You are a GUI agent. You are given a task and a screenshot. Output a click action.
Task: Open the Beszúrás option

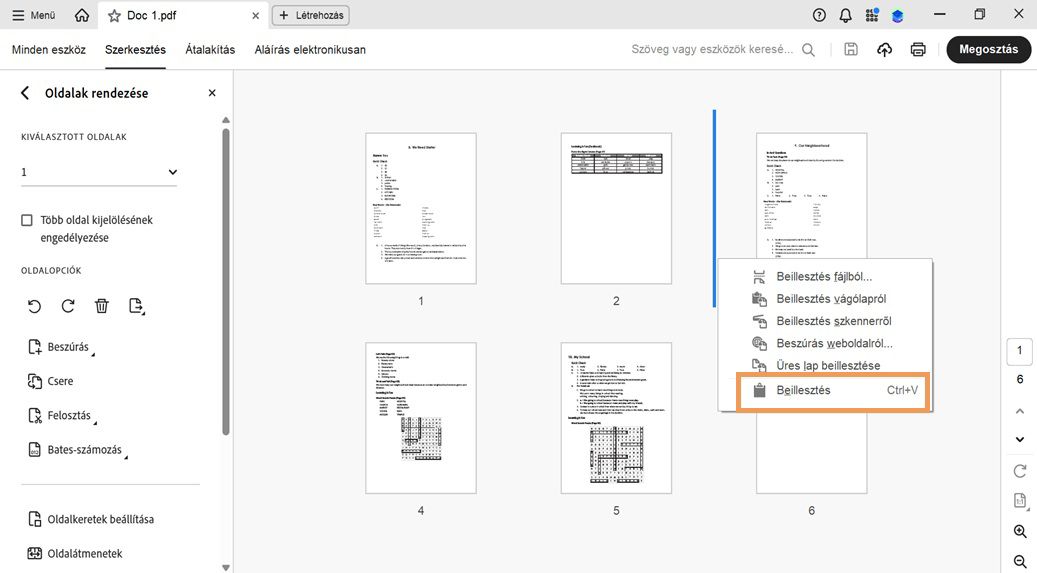(59, 347)
